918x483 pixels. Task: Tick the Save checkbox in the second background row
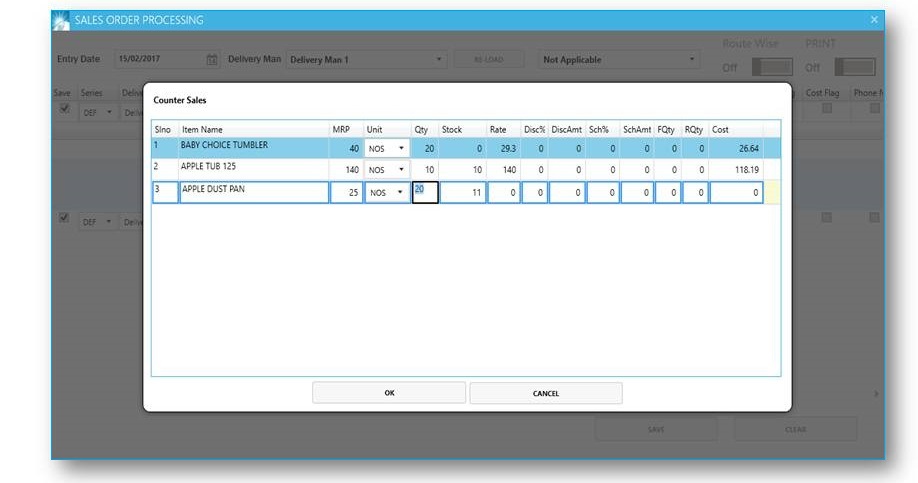(64, 218)
